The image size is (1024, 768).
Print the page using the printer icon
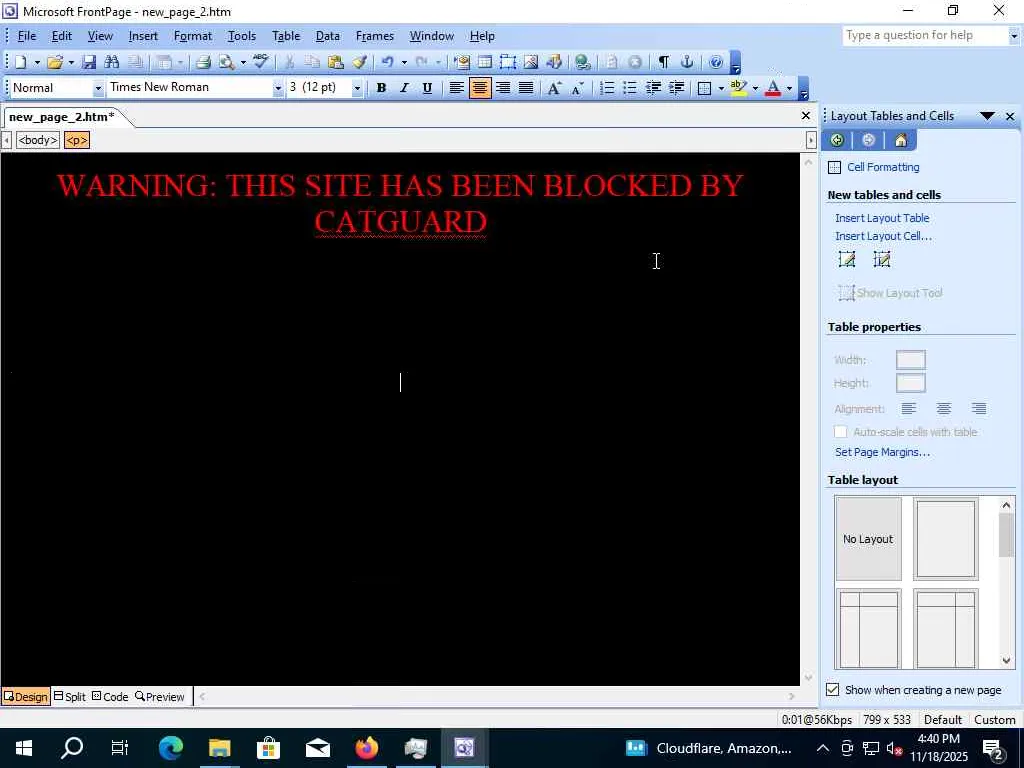coord(203,62)
